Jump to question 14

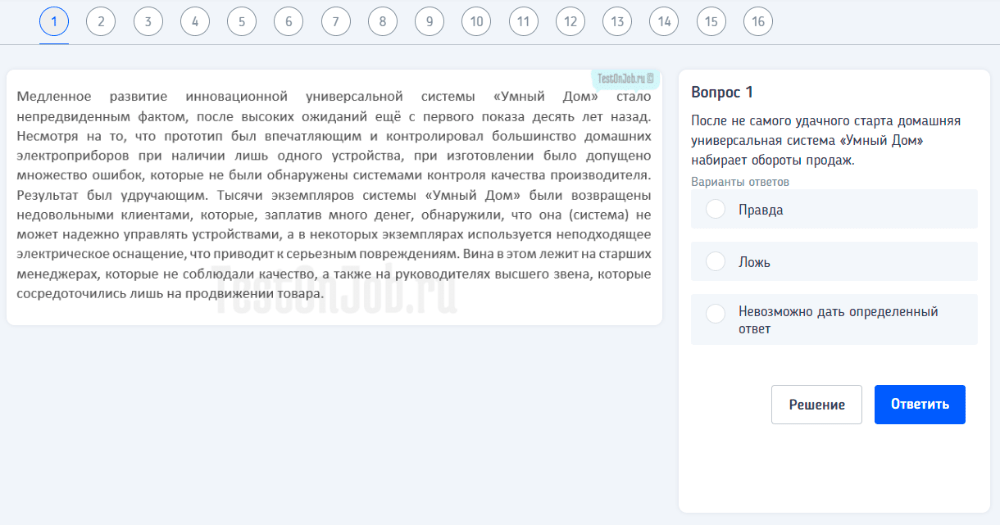[x=664, y=22]
